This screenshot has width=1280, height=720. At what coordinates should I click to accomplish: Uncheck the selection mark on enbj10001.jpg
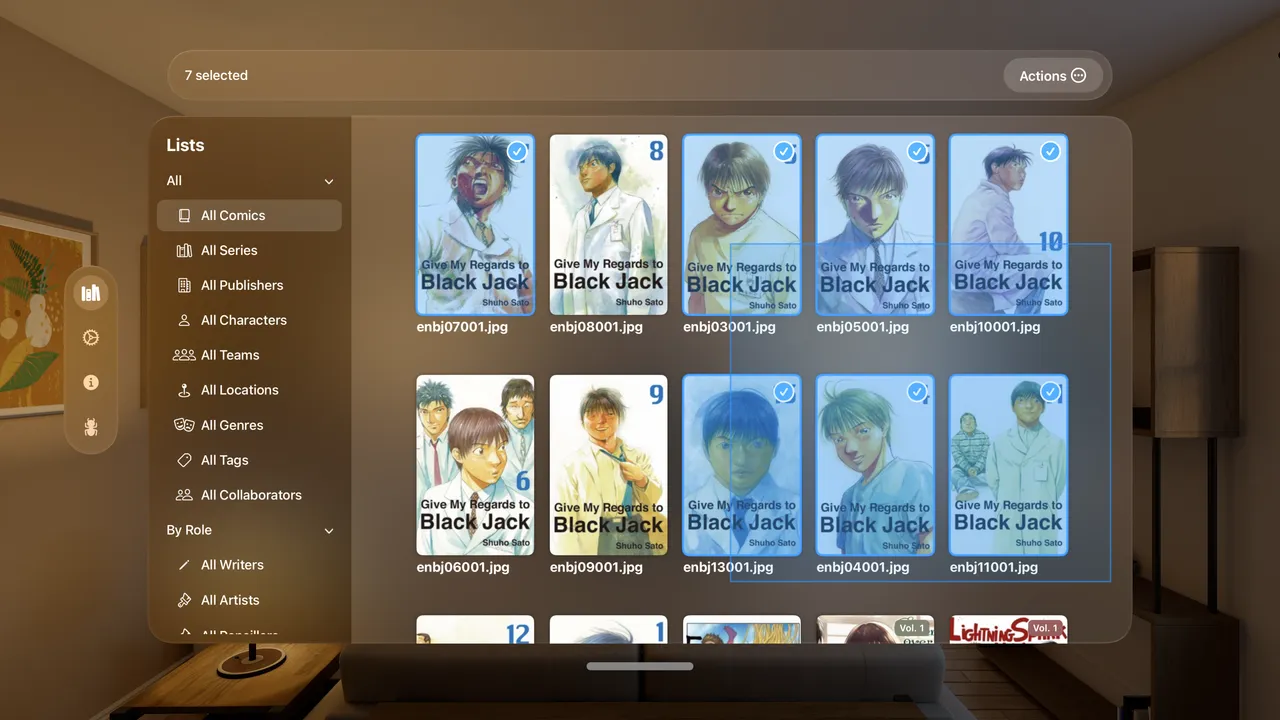pos(1050,151)
